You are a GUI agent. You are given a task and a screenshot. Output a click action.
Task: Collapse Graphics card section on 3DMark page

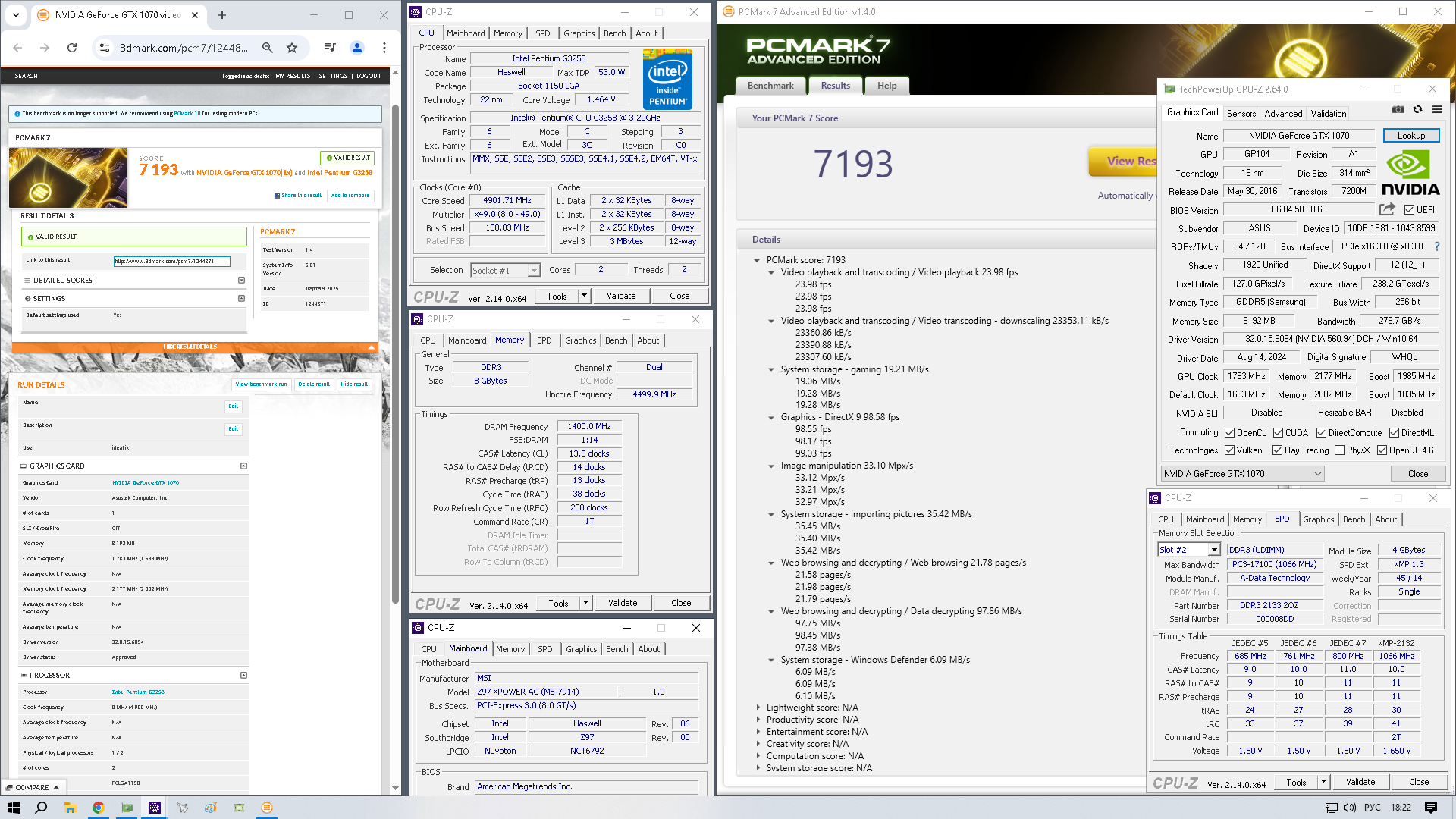(243, 466)
